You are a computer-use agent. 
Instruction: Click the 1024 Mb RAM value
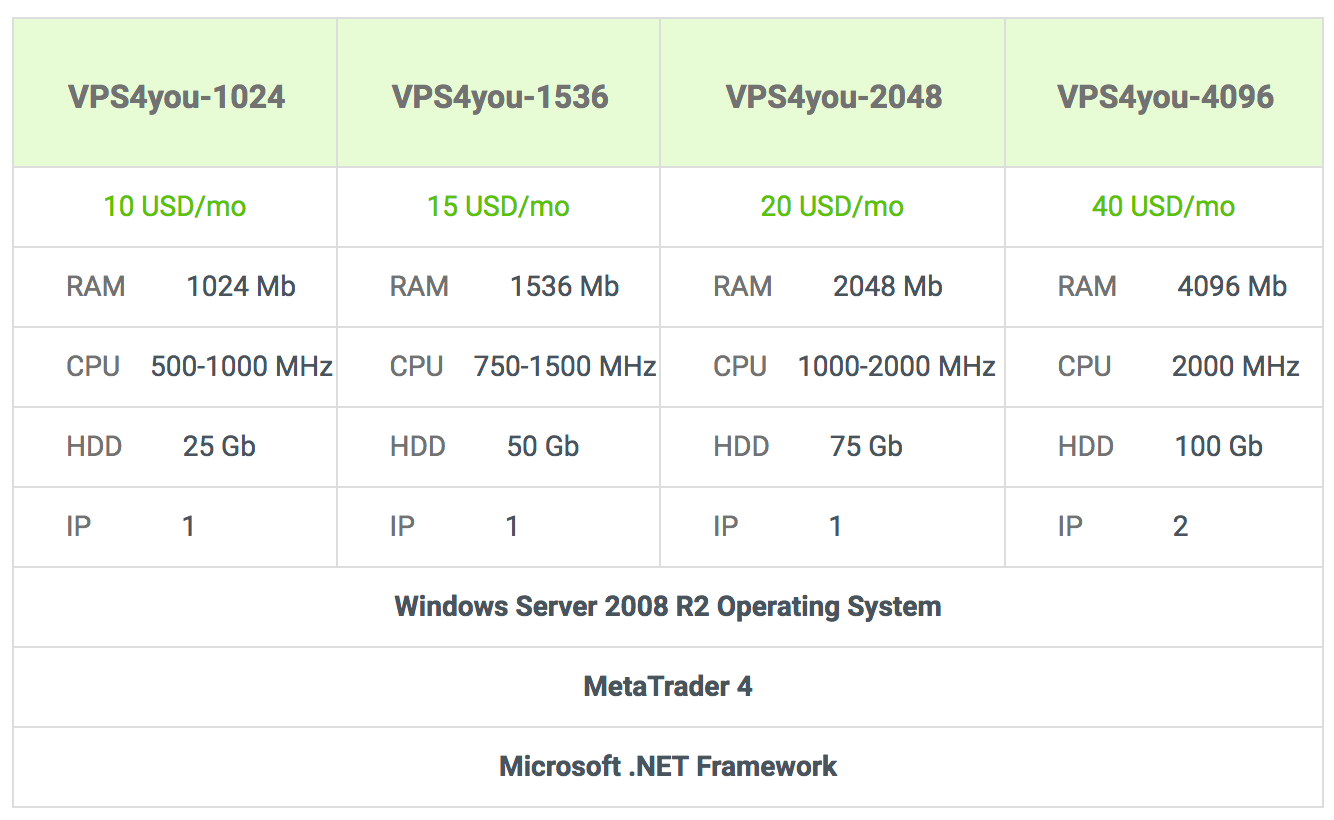[x=241, y=287]
